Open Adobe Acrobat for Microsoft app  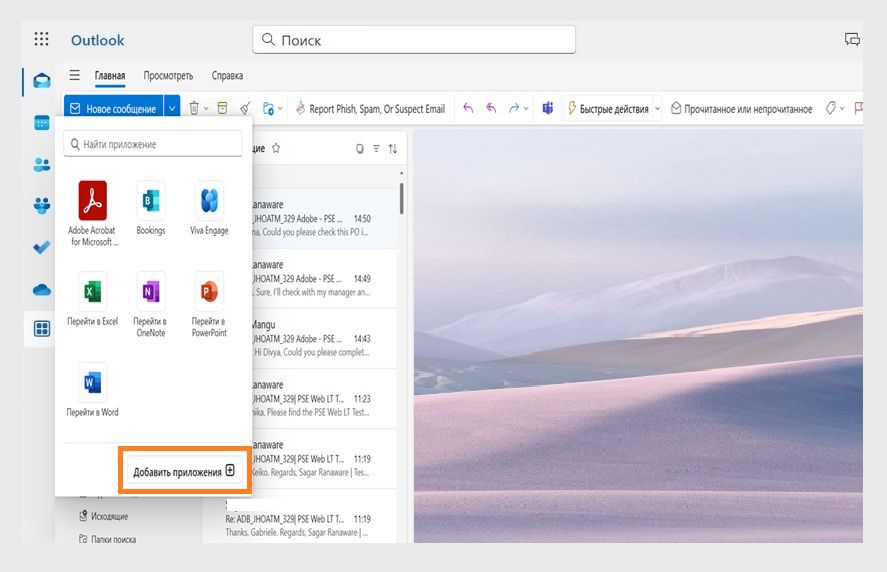(x=92, y=213)
